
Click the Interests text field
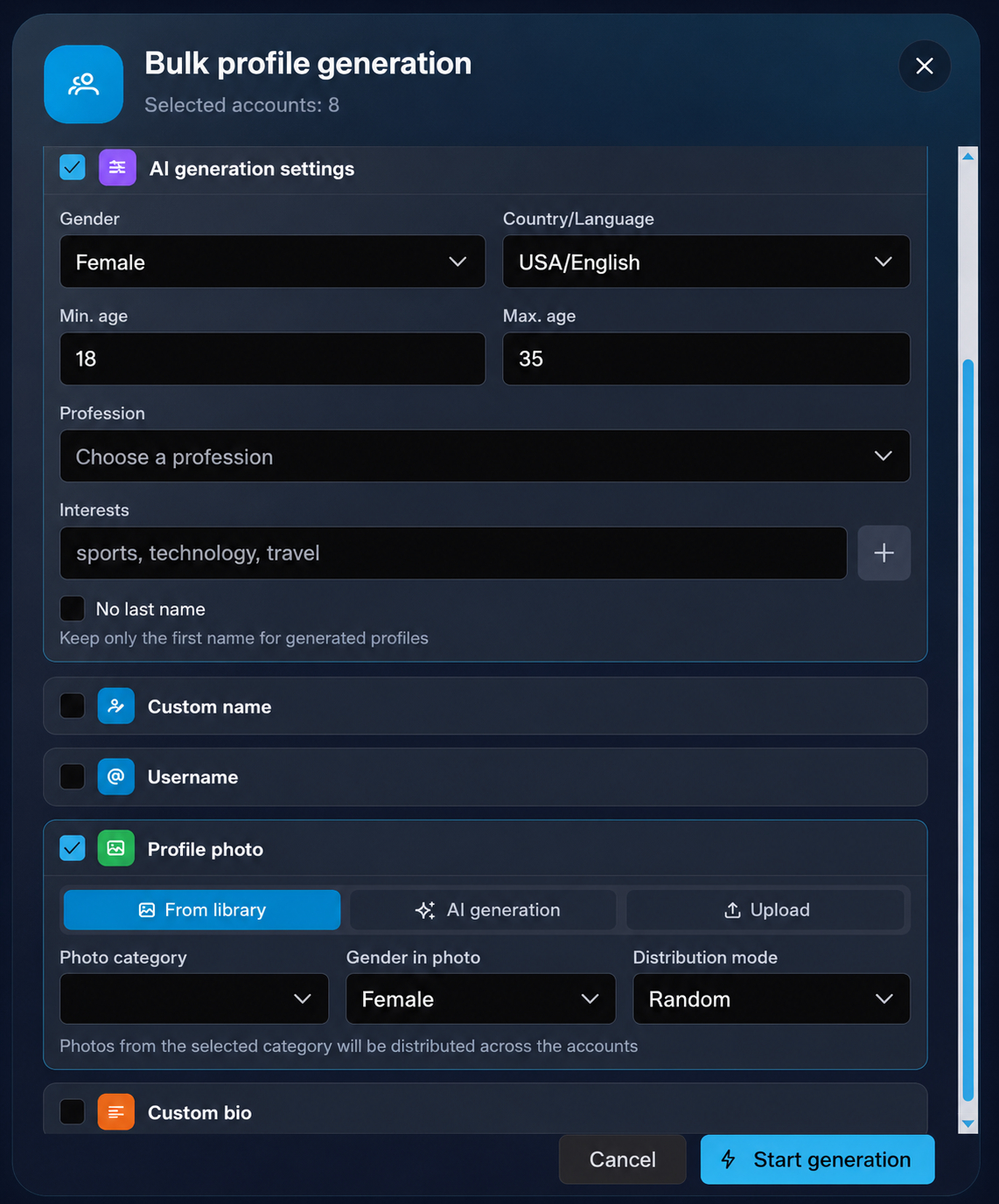453,553
